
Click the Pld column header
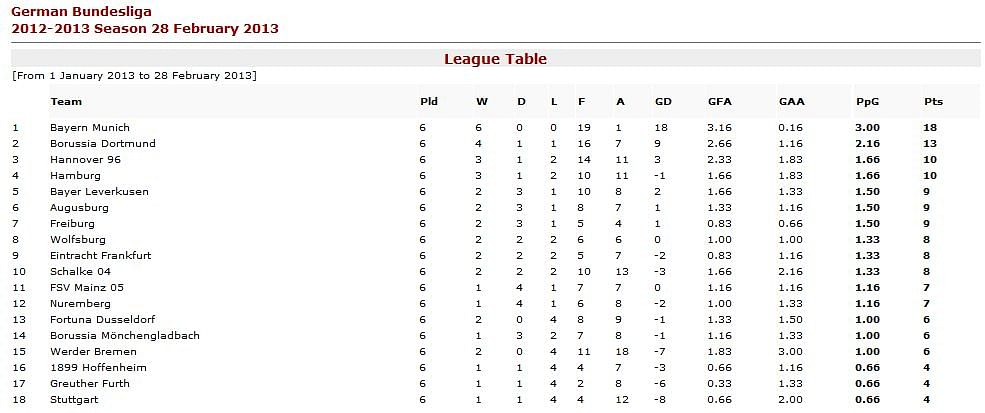point(428,101)
